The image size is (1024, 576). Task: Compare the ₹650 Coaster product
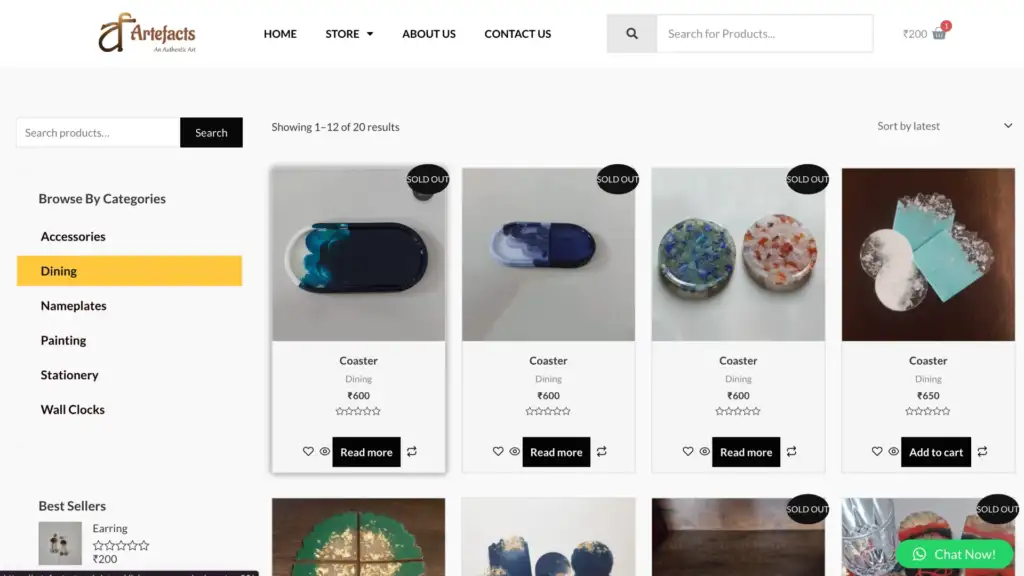pos(982,451)
